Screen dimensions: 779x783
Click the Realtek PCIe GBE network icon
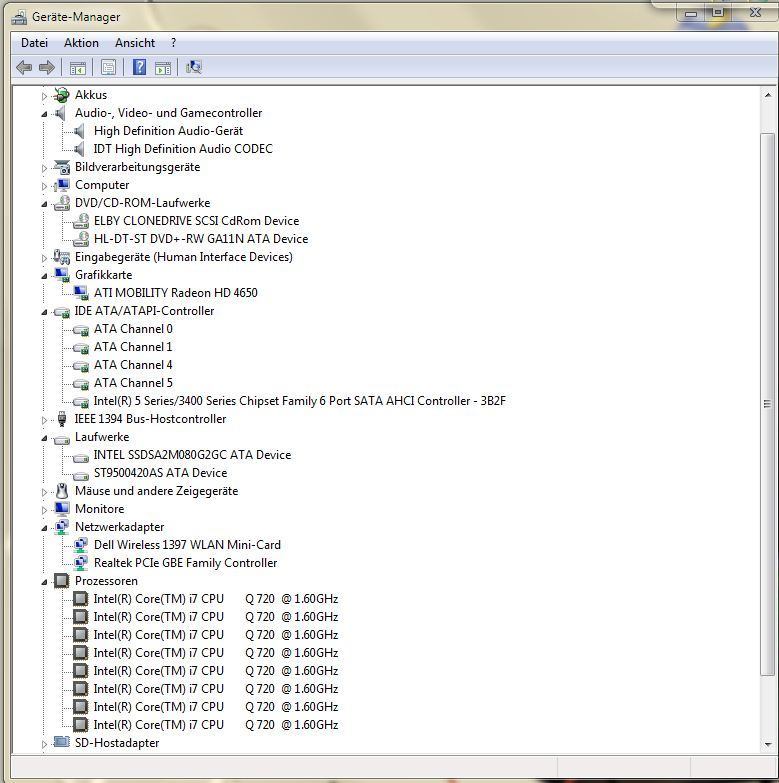80,563
